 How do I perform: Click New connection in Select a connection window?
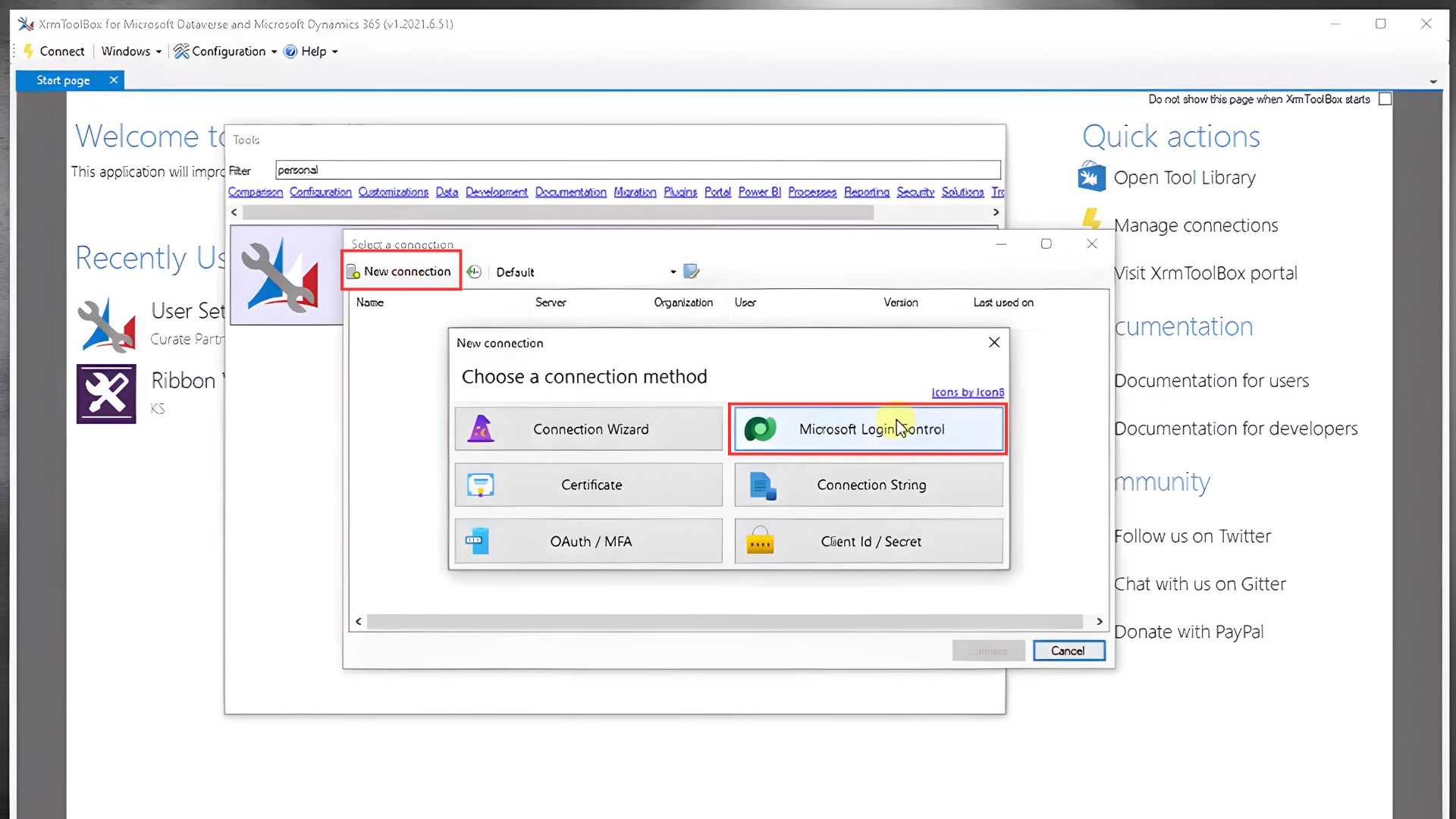point(400,271)
